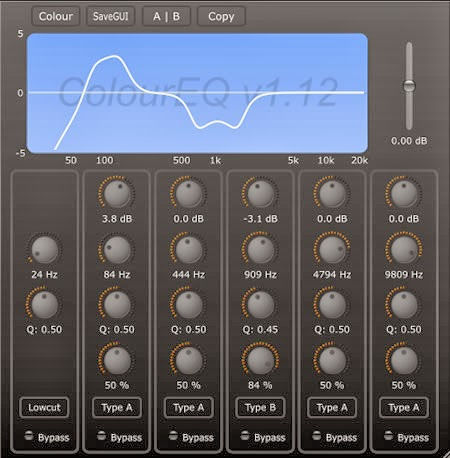Click the -3.1 dB gain value
This screenshot has height=458, width=450.
click(x=260, y=219)
